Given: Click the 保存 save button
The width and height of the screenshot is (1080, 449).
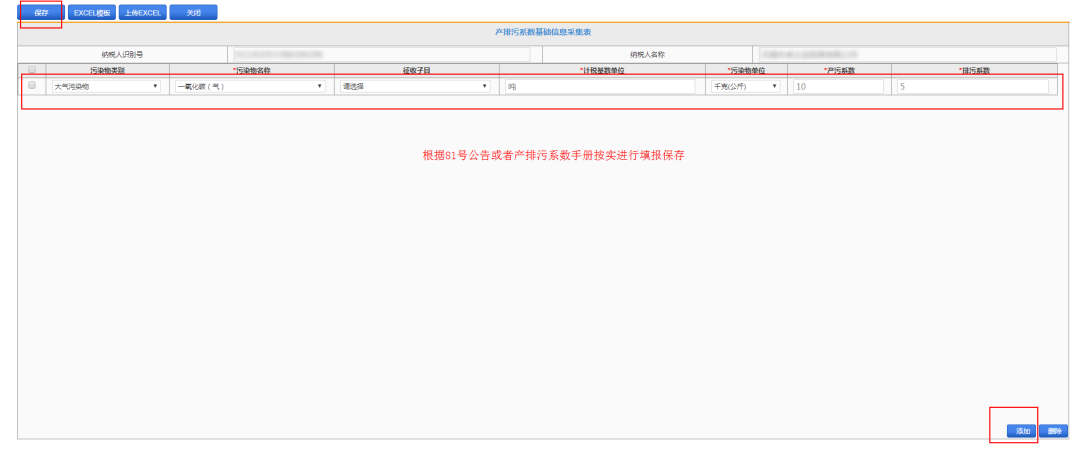Looking at the screenshot, I should 41,12.
